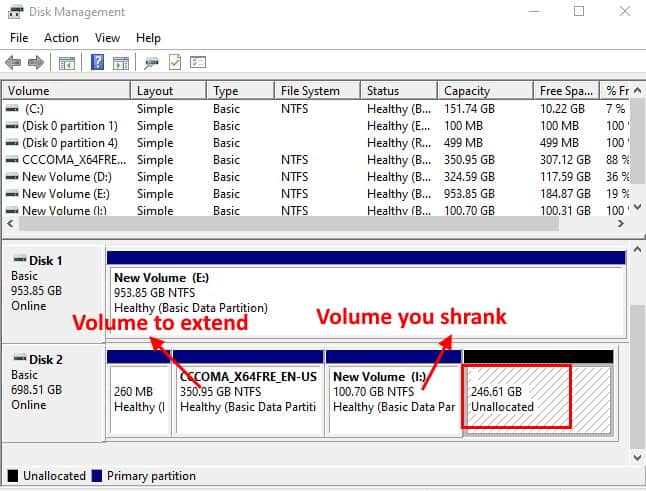Select the (C:) volume row

(x=316, y=109)
